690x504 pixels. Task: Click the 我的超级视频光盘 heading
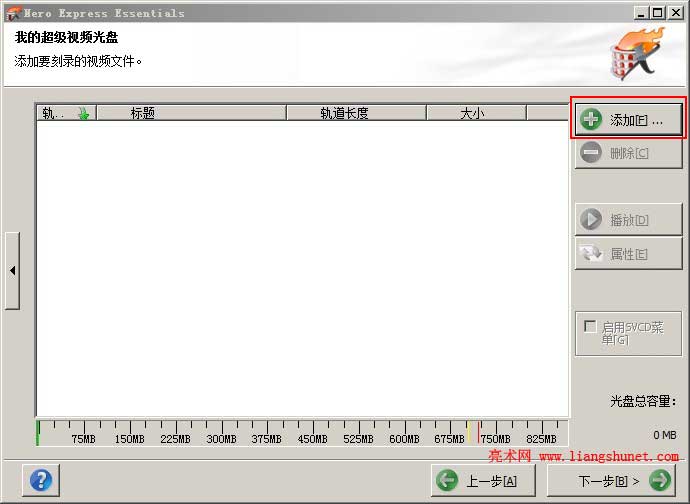click(x=66, y=37)
